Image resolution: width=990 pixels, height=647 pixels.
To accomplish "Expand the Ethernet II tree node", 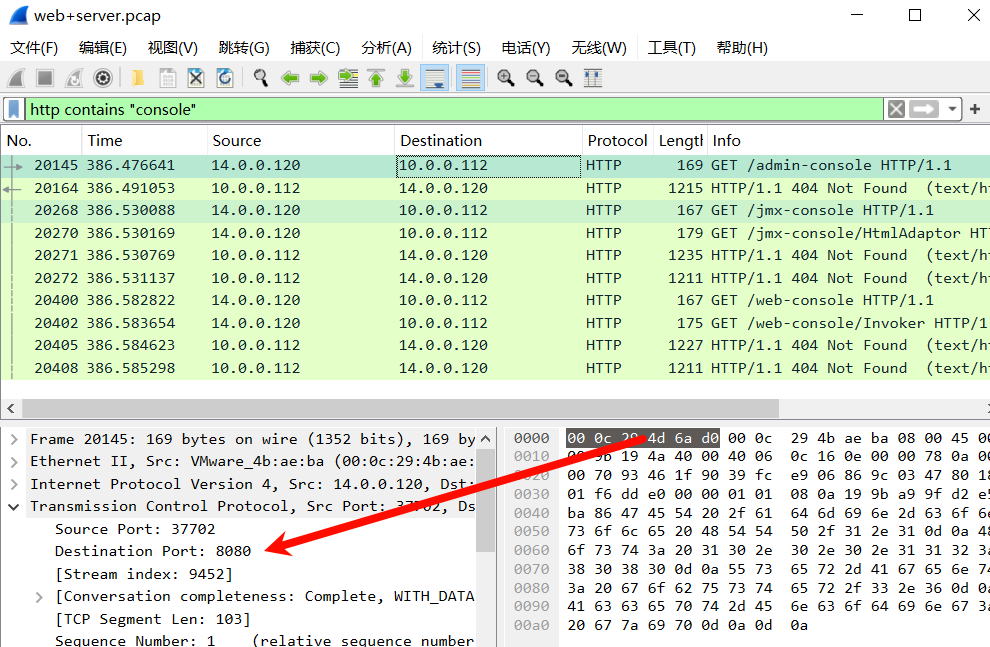I will pyautogui.click(x=14, y=461).
